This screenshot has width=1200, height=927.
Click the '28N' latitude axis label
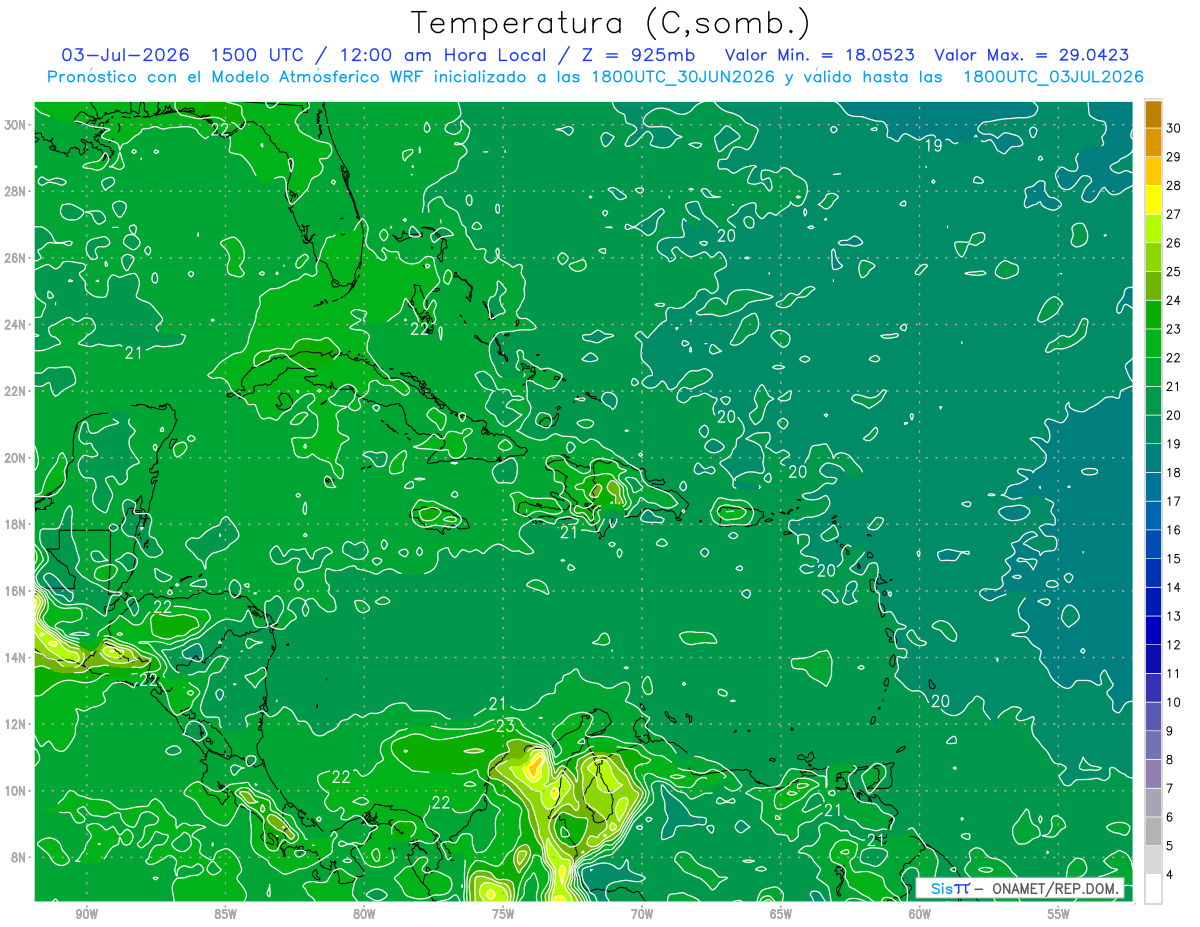[16, 191]
